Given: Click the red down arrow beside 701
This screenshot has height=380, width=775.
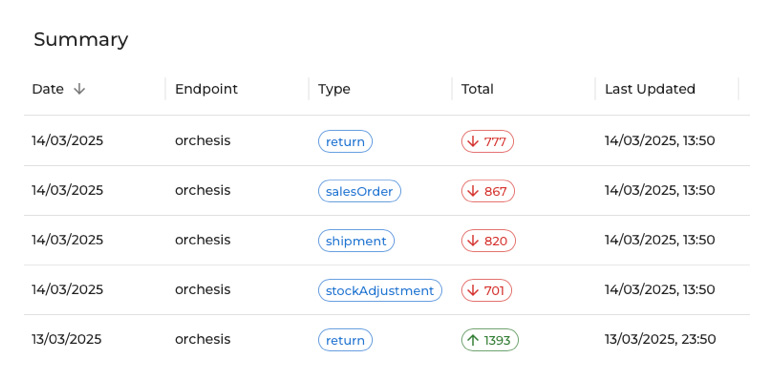Looking at the screenshot, I should pyautogui.click(x=473, y=291).
